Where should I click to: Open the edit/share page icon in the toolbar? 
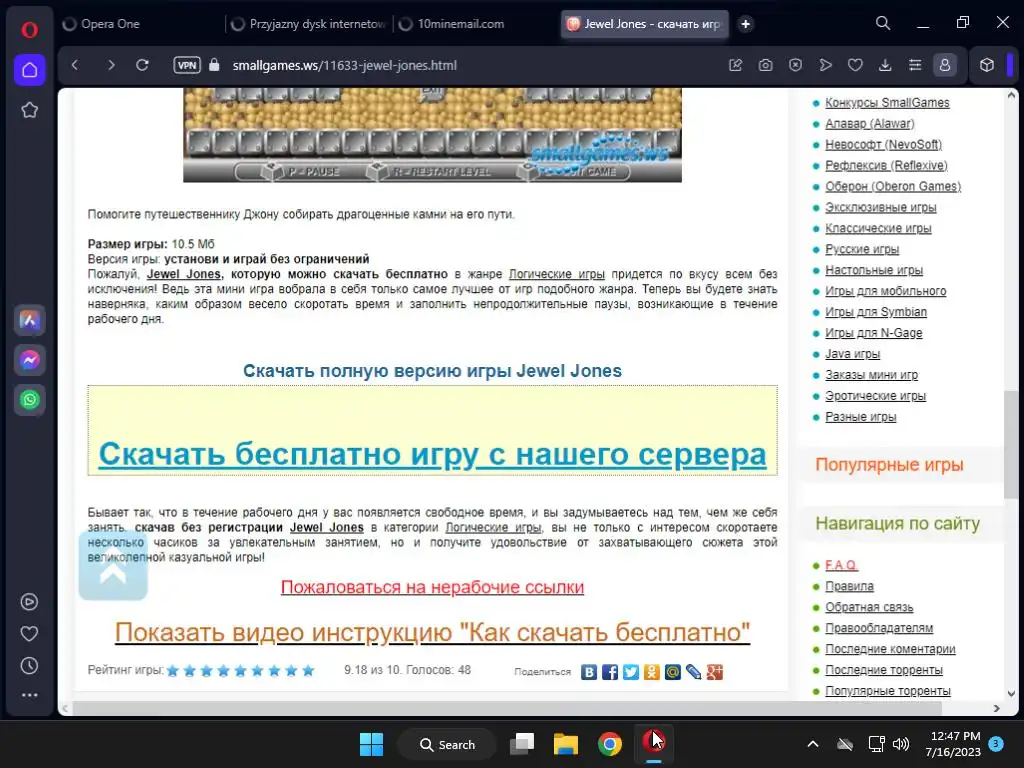click(735, 65)
